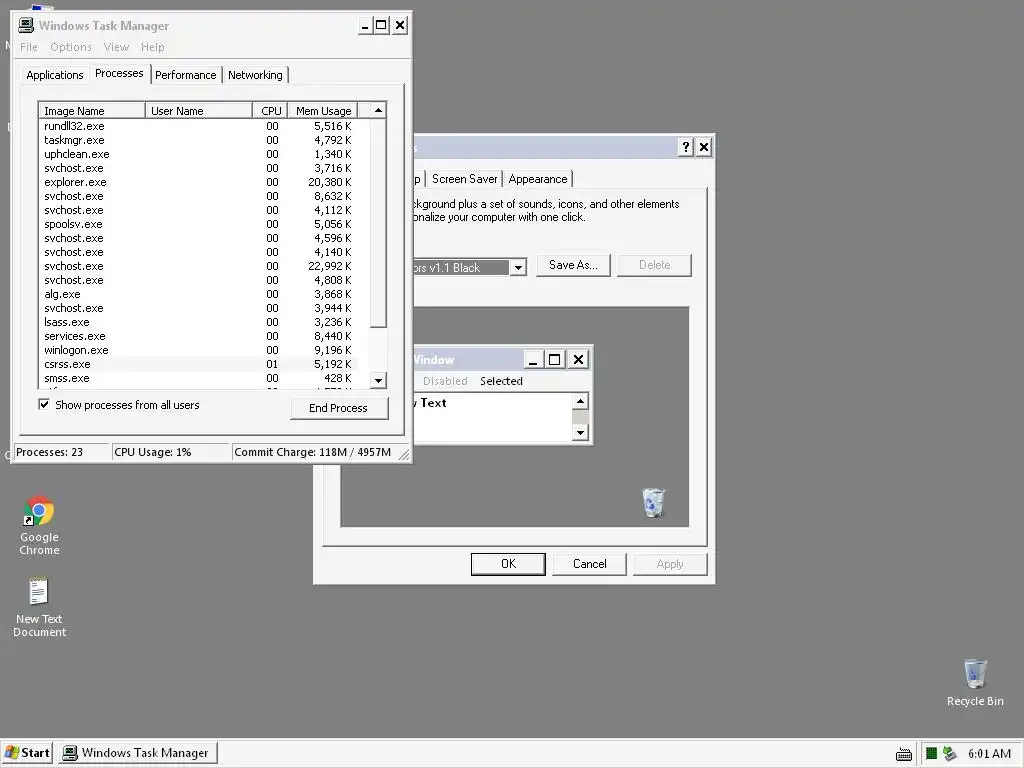
Task: Click scroll down arrow in preview window
Action: click(580, 432)
